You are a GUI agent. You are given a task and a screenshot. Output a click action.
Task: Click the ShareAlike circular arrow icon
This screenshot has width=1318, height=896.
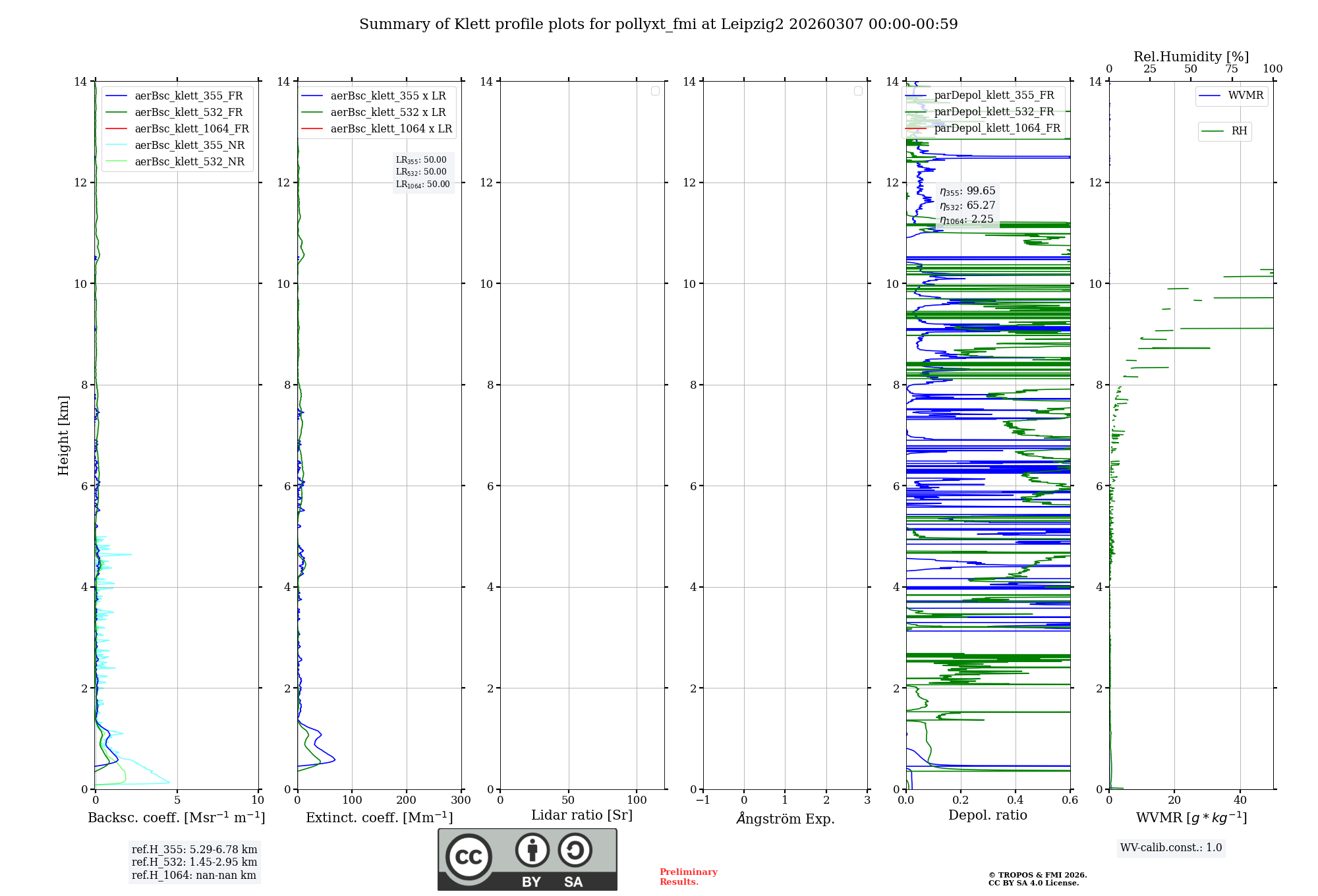[575, 850]
